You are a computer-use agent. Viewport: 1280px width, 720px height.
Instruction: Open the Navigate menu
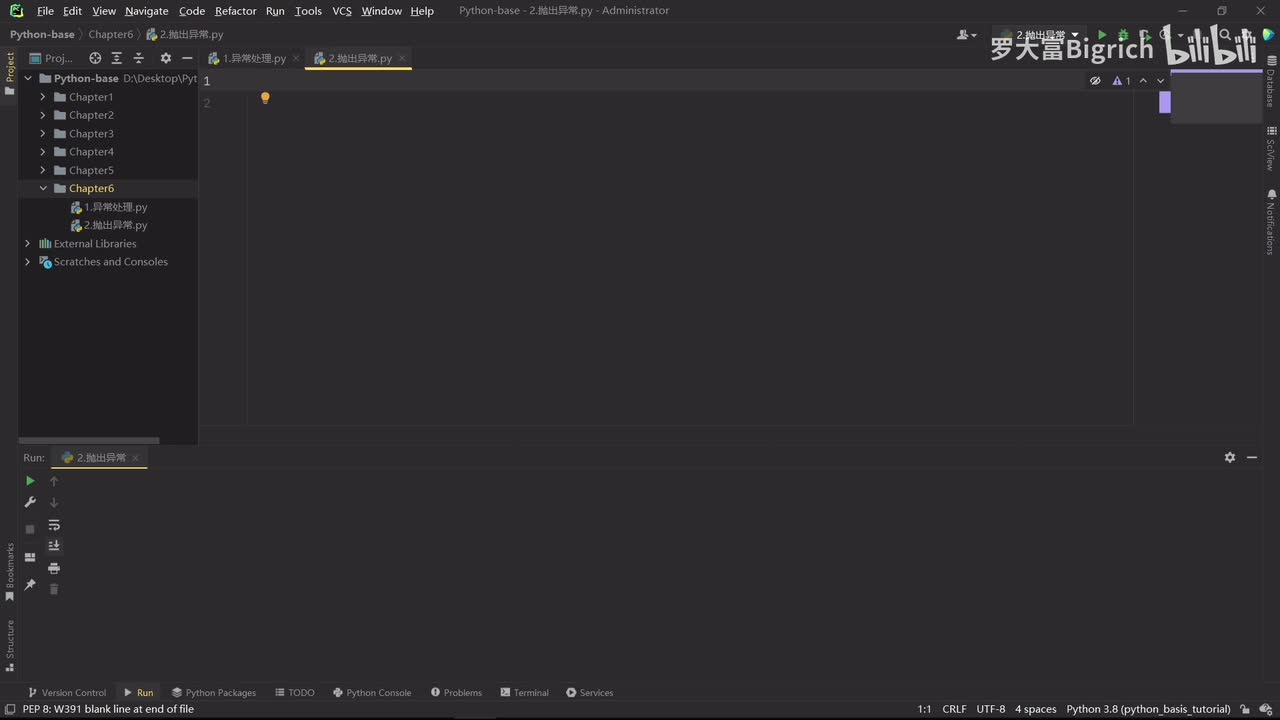click(147, 11)
